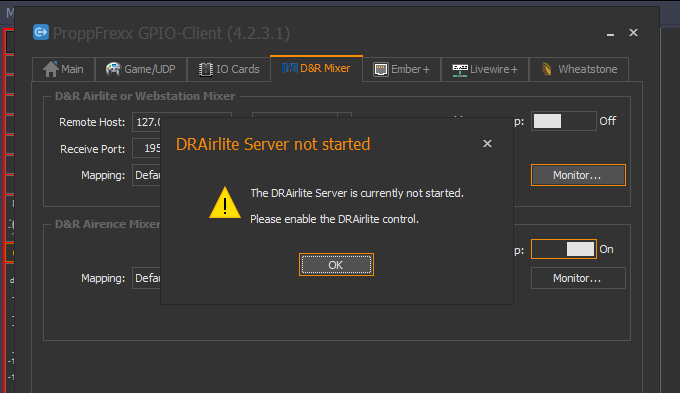Image resolution: width=680 pixels, height=393 pixels.
Task: Click the PropPFrexx GPIO-Client app logo
Action: 41,32
